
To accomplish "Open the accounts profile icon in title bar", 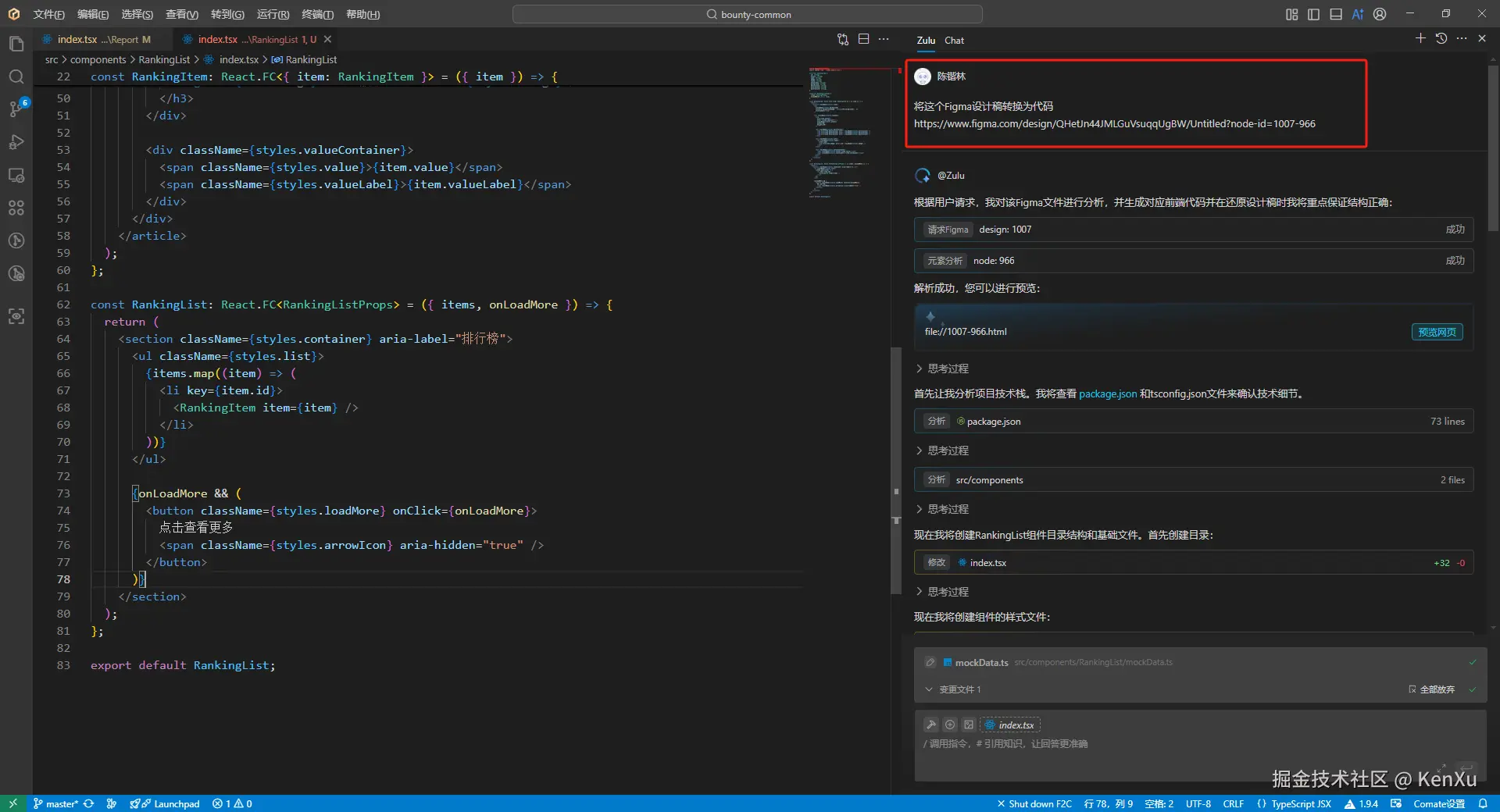I will tap(1380, 14).
